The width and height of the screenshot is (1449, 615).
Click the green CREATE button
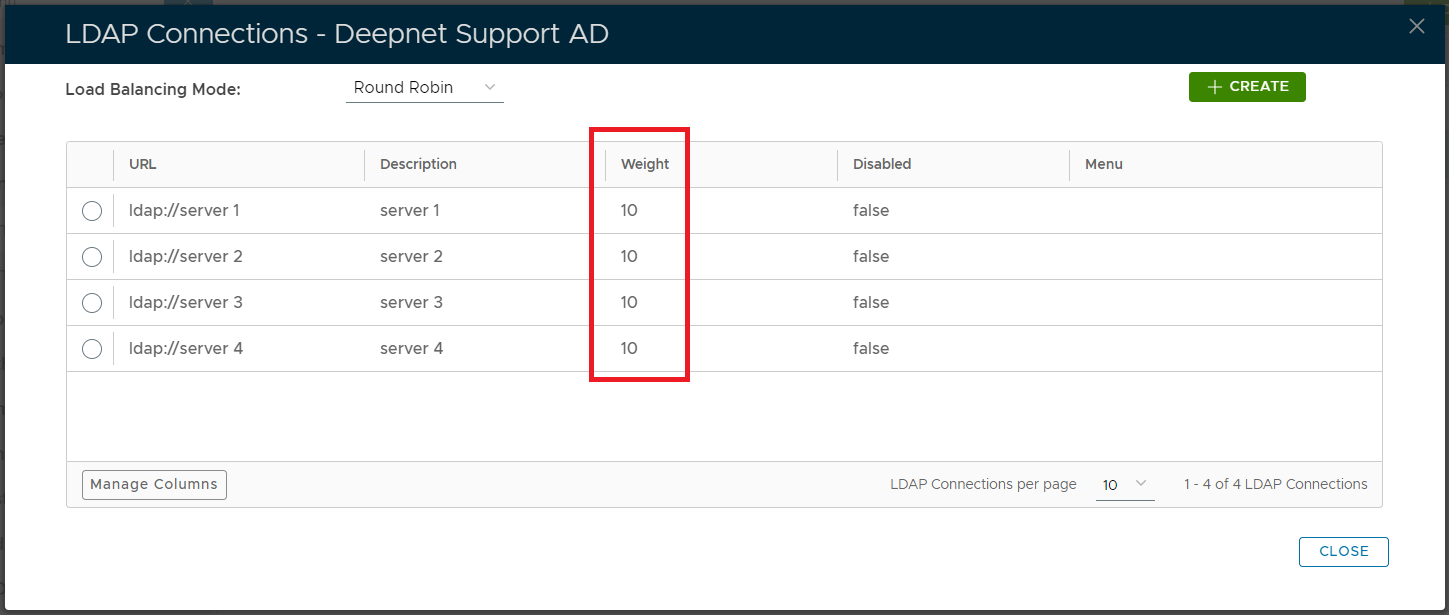(1247, 87)
